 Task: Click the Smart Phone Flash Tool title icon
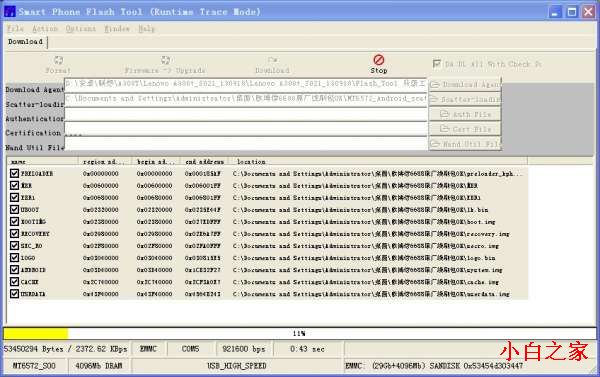pyautogui.click(x=10, y=11)
